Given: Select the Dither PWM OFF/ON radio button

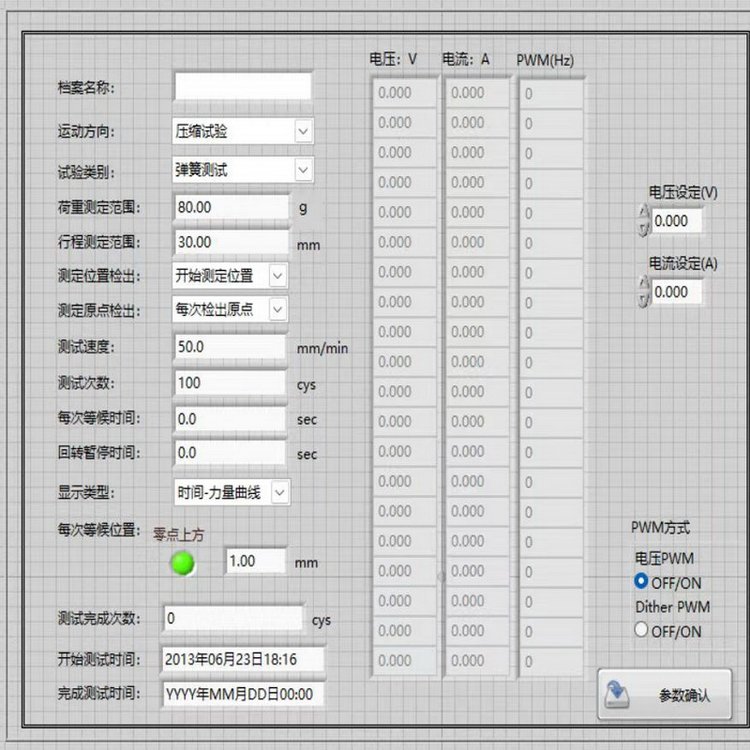Looking at the screenshot, I should 641,629.
